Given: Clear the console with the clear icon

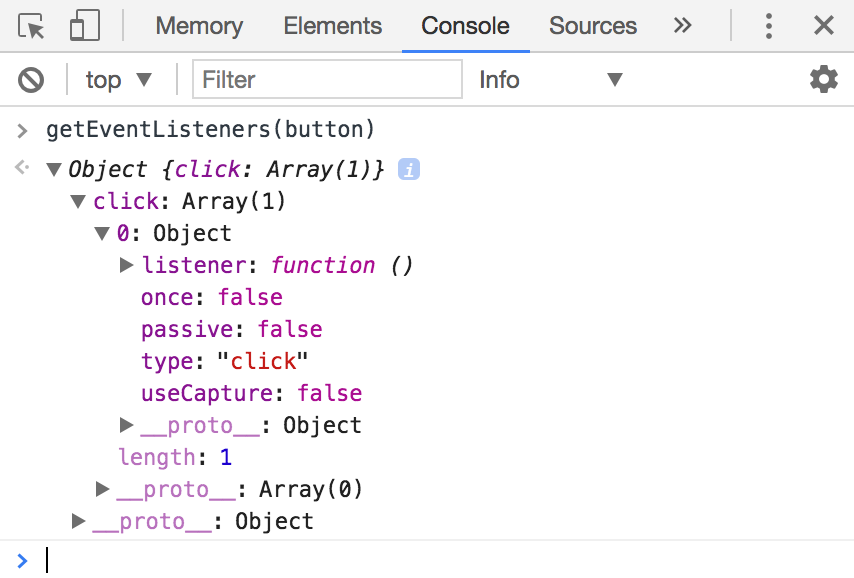Looking at the screenshot, I should (31, 79).
